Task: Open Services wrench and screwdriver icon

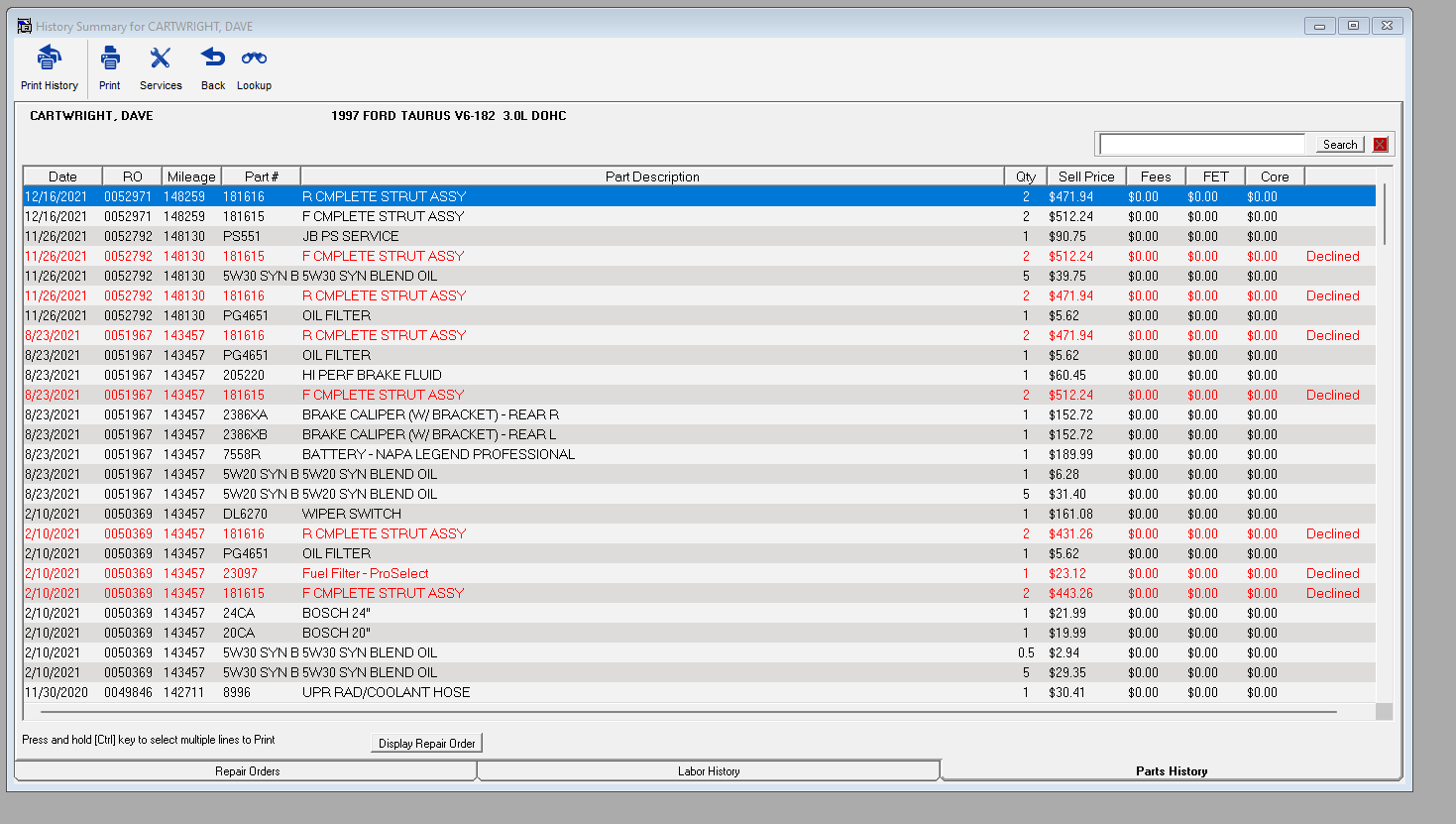Action: click(161, 58)
